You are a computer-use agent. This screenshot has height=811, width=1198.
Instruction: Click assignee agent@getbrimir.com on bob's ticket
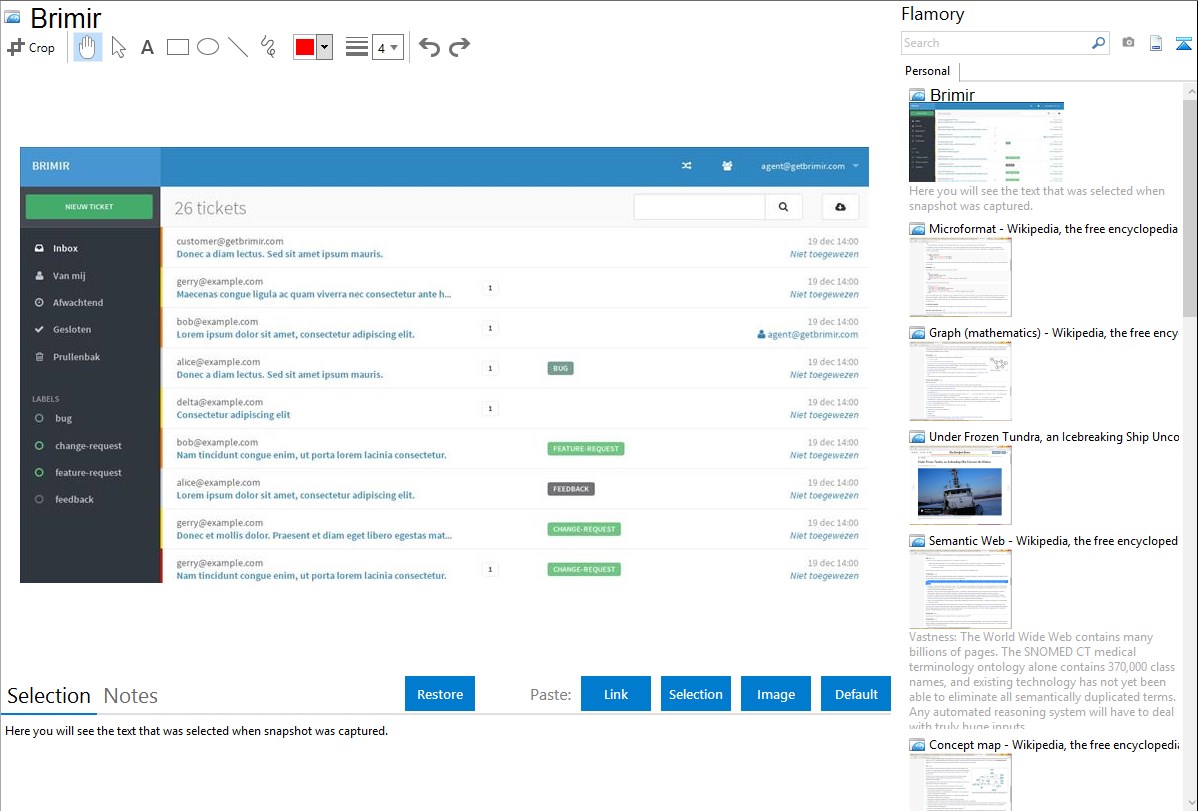pyautogui.click(x=808, y=335)
